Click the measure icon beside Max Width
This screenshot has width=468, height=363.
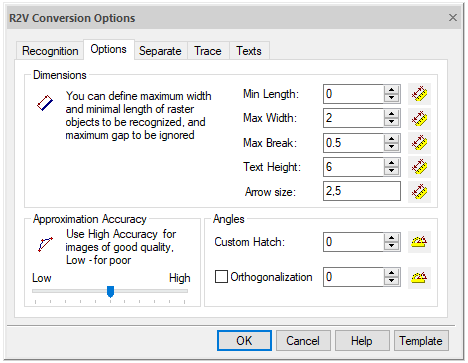(419, 118)
